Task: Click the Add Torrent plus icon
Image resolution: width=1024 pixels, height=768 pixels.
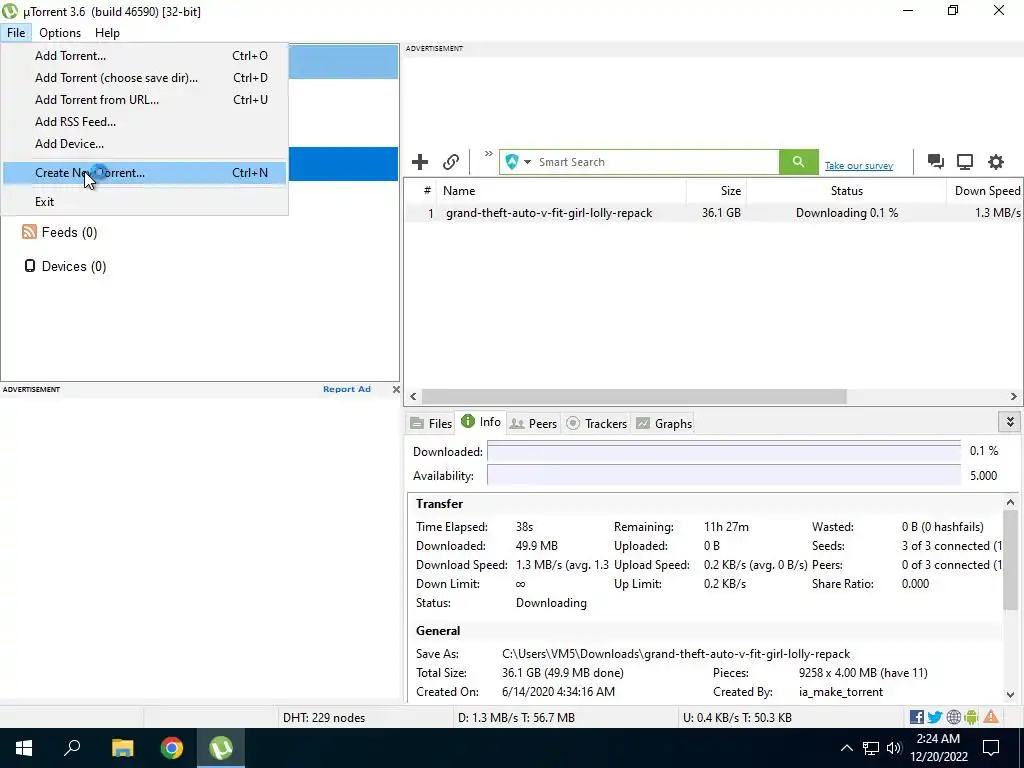Action: coord(420,162)
